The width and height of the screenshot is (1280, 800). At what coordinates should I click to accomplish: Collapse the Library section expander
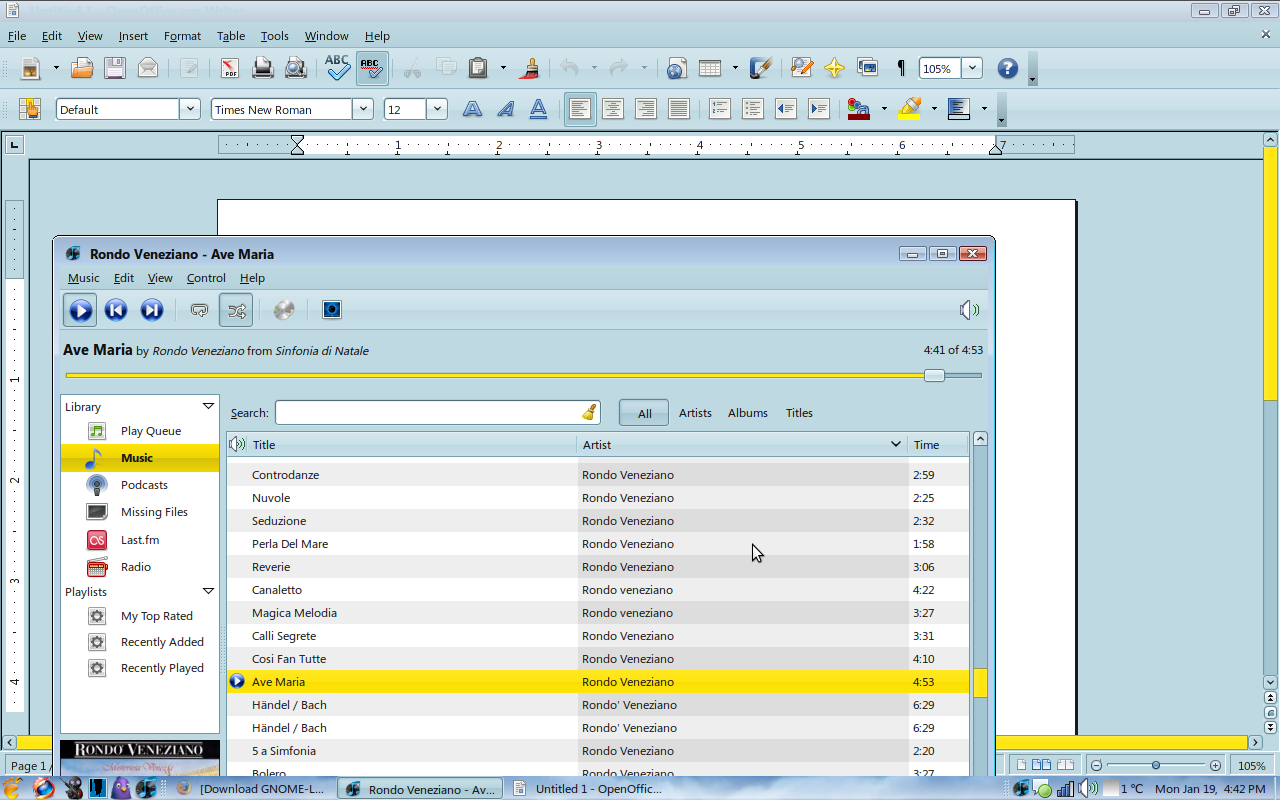pos(208,407)
